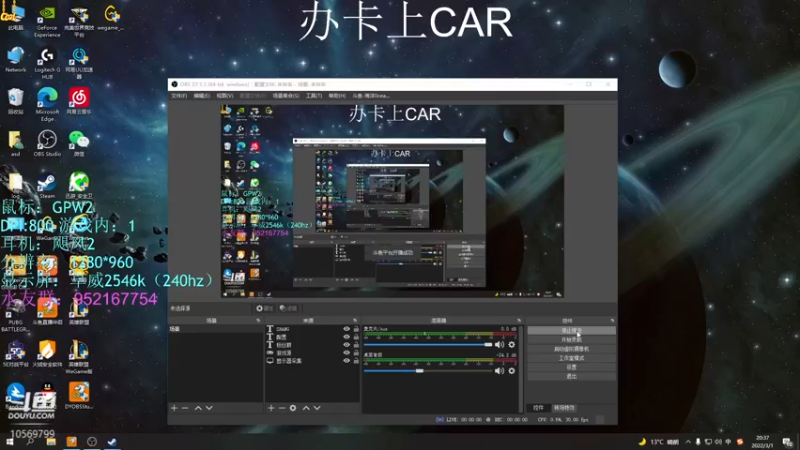
Task: Add a new scene with the plus button
Action: [x=174, y=408]
